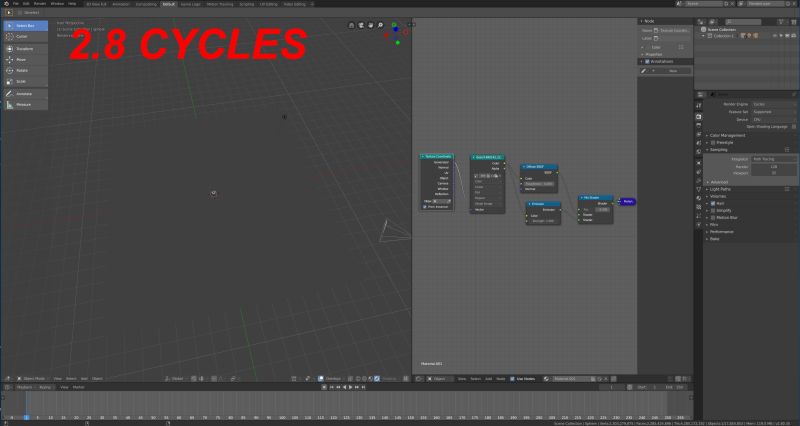Viewport: 800px width, 426px height.
Task: Open the Keying menu in timeline header
Action: click(x=46, y=387)
